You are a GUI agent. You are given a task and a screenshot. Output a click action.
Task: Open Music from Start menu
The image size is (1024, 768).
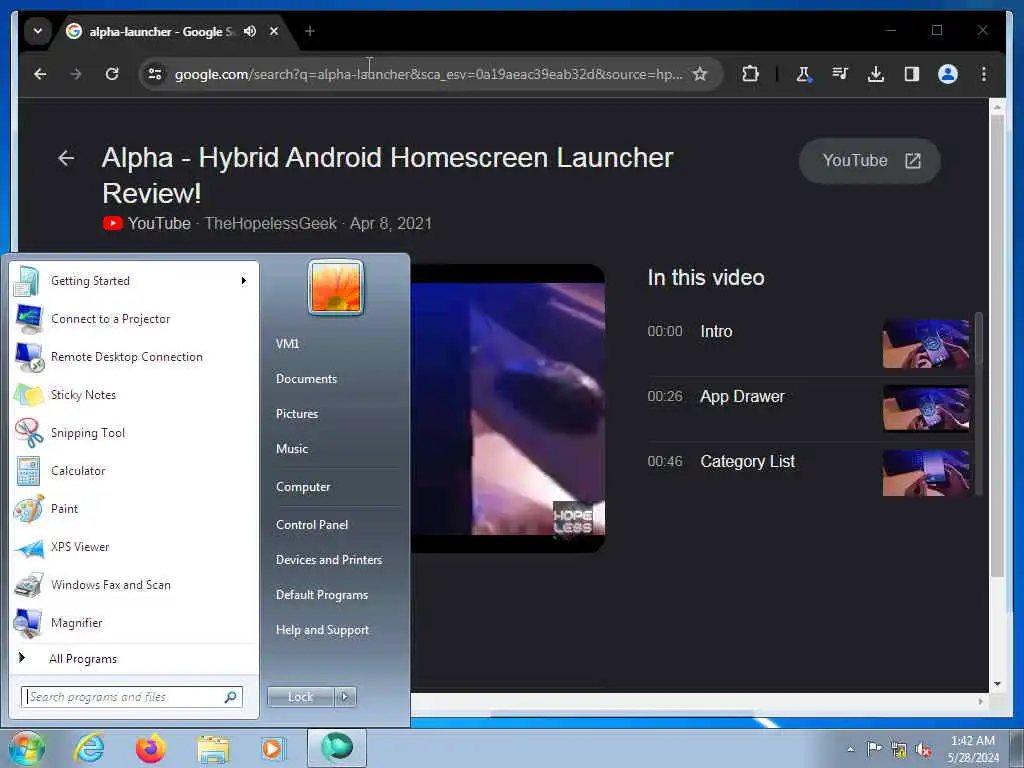coord(291,449)
